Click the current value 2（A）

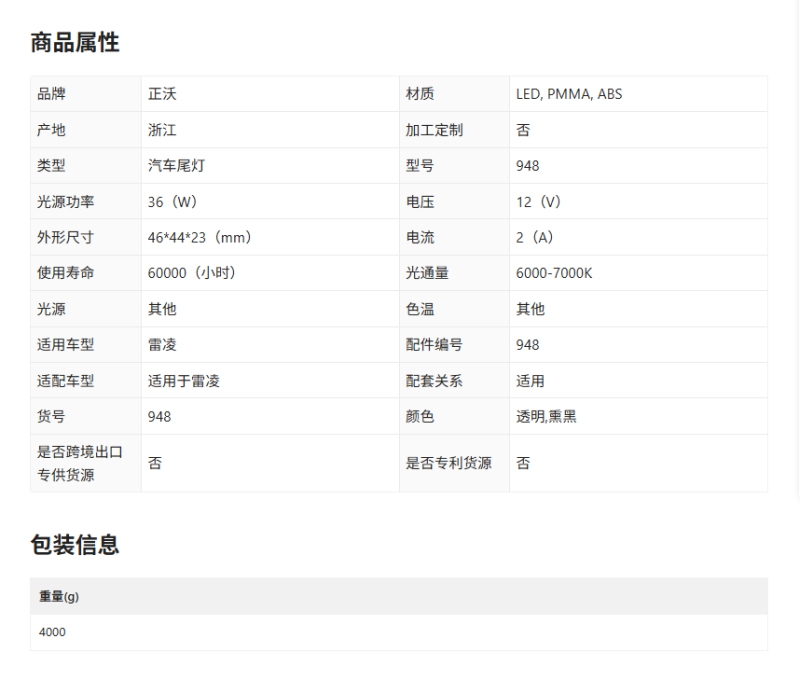[534, 238]
